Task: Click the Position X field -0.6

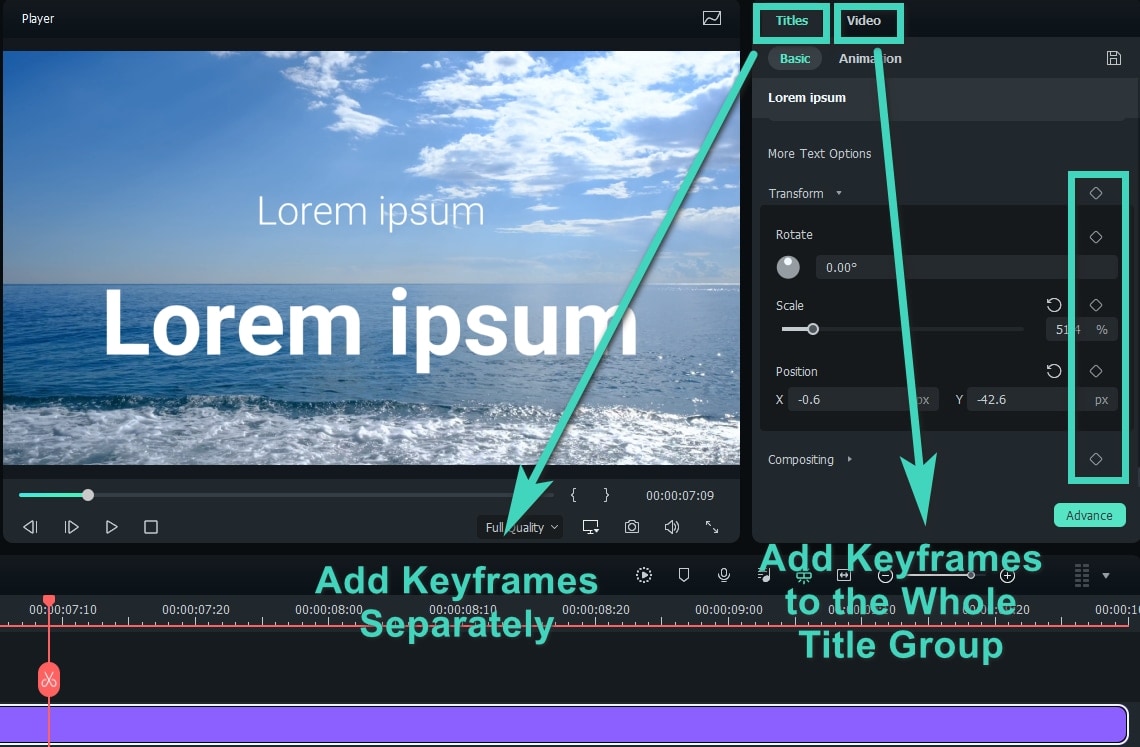Action: coord(864,399)
